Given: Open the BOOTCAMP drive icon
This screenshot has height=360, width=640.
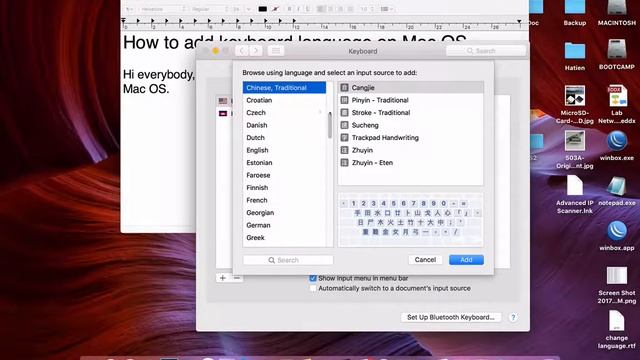Looking at the screenshot, I should pyautogui.click(x=617, y=55).
